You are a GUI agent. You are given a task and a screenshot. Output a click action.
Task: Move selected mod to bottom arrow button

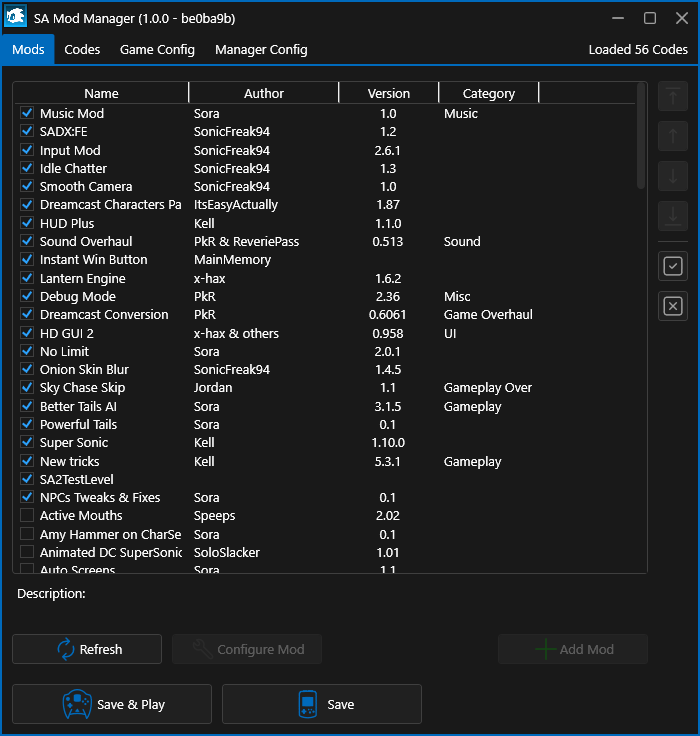pos(673,216)
